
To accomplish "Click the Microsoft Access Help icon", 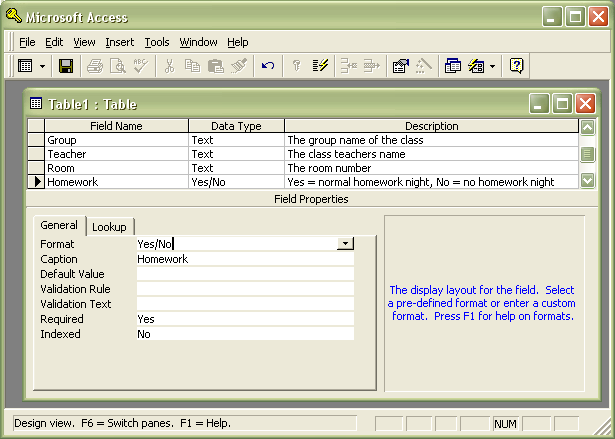I will coord(517,66).
